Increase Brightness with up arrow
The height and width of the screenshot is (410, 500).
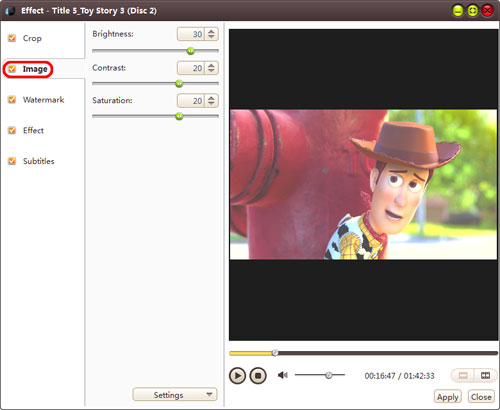[x=211, y=31]
